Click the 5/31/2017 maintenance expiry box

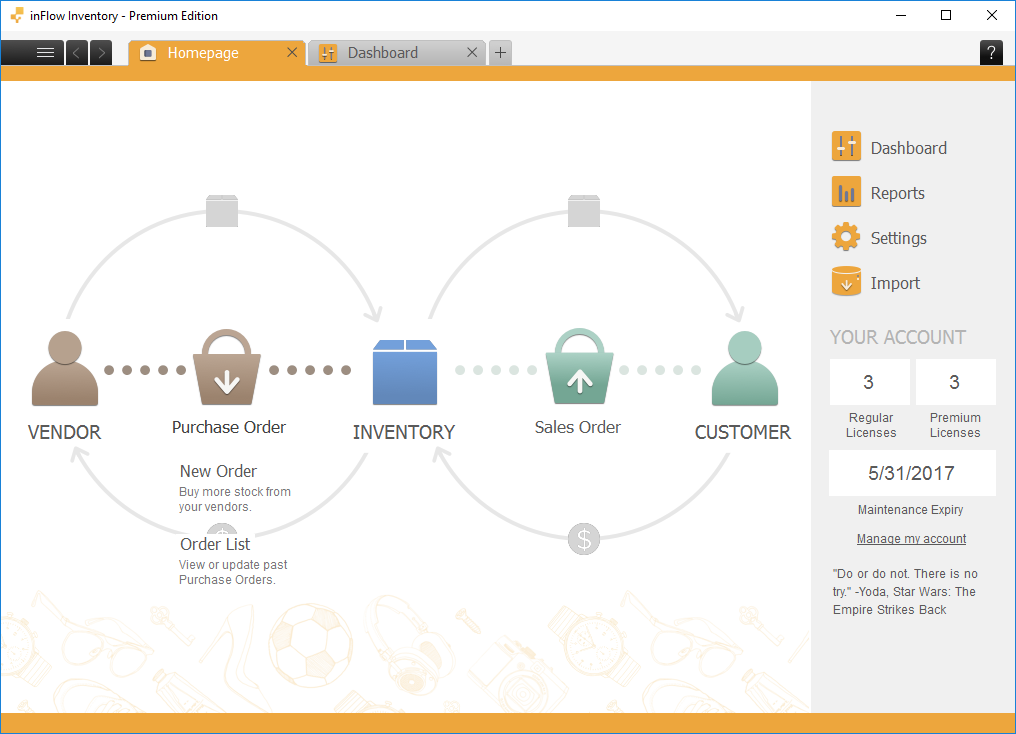pyautogui.click(x=912, y=473)
